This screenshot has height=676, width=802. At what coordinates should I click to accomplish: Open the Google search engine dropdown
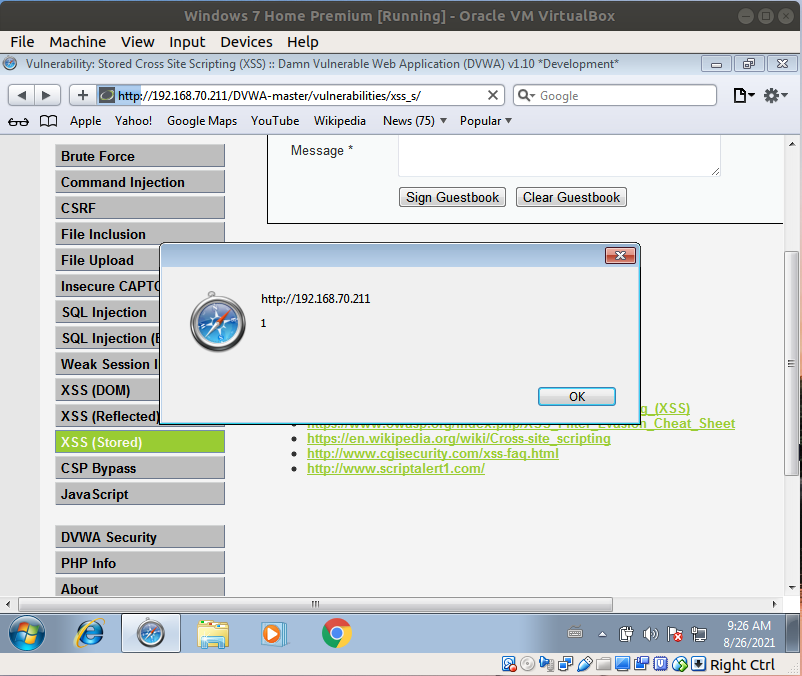pyautogui.click(x=526, y=95)
